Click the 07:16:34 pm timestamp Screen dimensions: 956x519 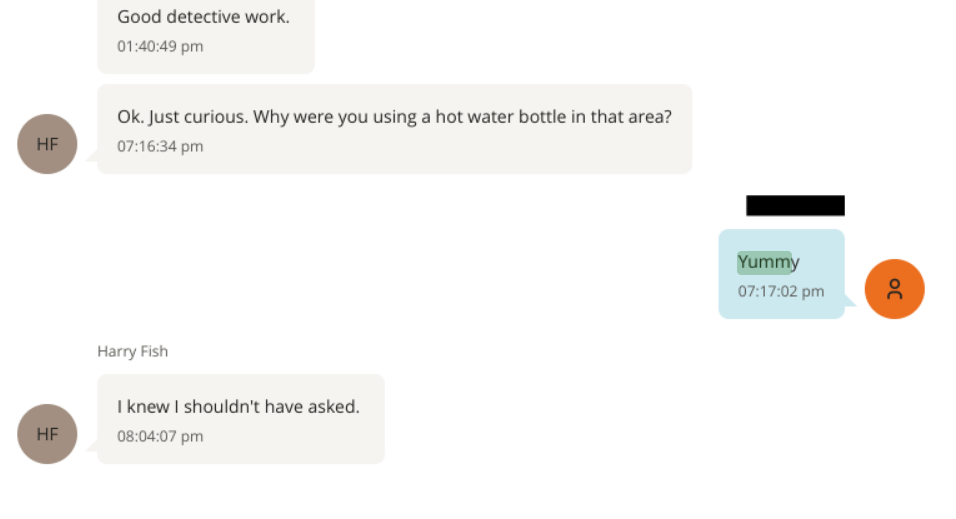160,147
